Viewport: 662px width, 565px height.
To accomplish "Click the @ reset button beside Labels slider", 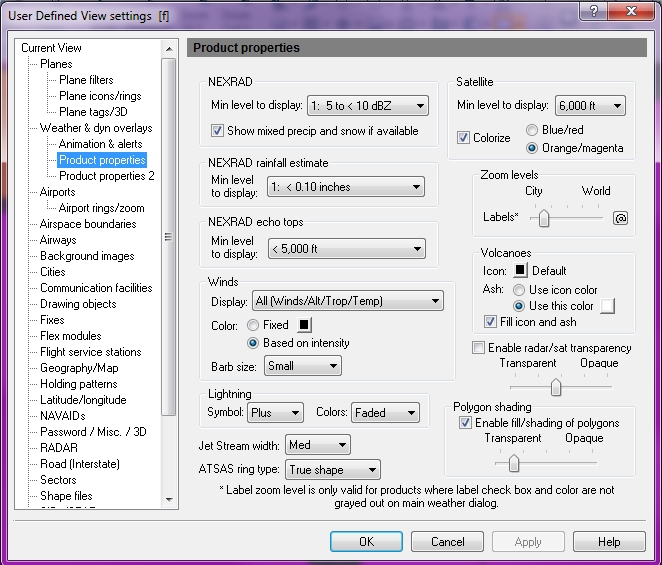I will coord(620,218).
